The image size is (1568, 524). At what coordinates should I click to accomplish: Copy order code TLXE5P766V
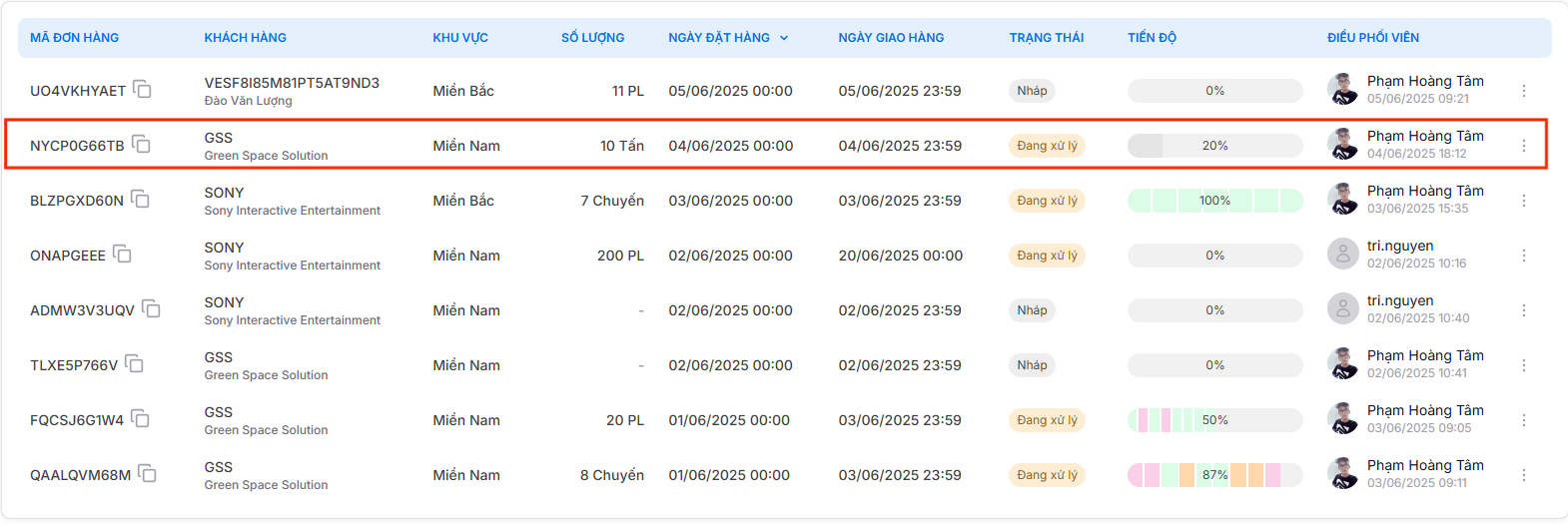coord(135,364)
